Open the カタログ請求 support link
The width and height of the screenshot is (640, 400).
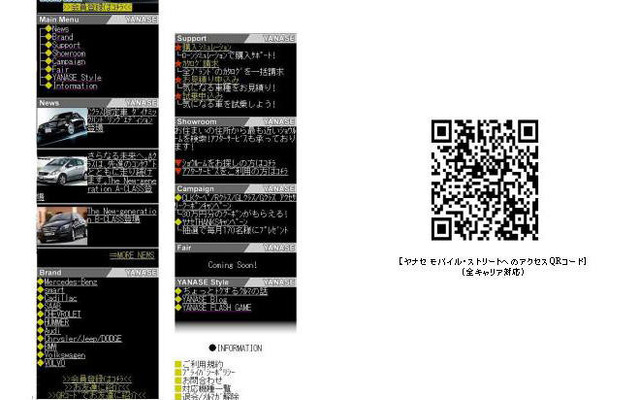click(200, 64)
